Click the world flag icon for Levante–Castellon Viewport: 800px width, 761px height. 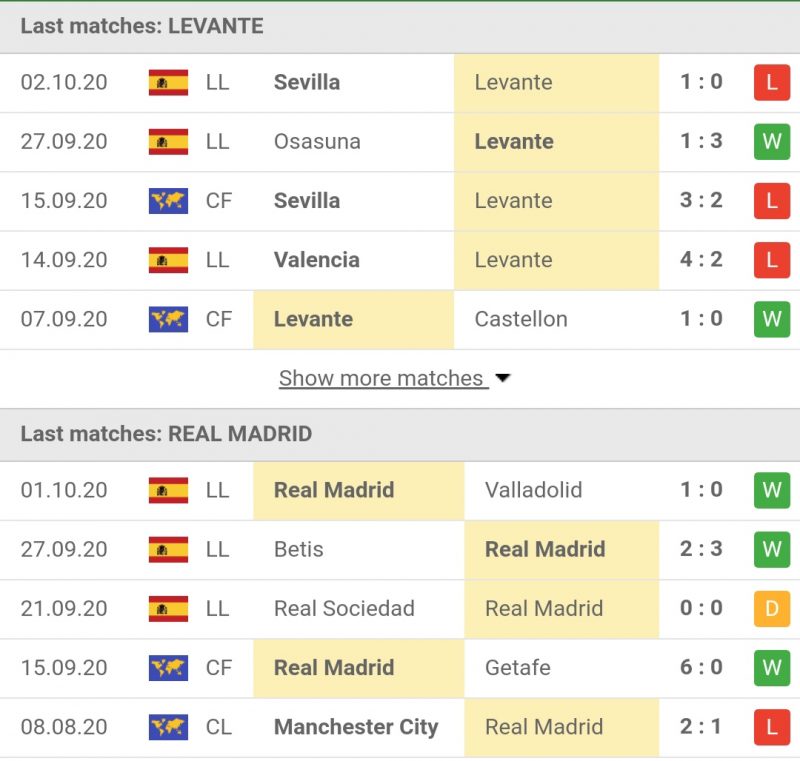(168, 320)
